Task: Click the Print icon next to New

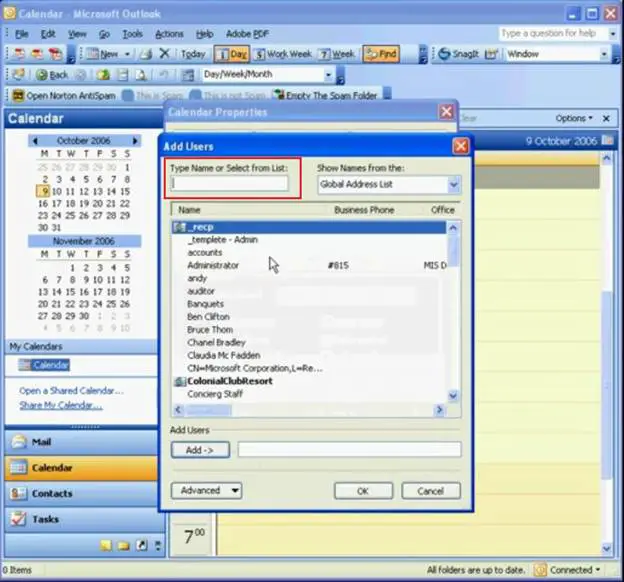Action: 146,54
